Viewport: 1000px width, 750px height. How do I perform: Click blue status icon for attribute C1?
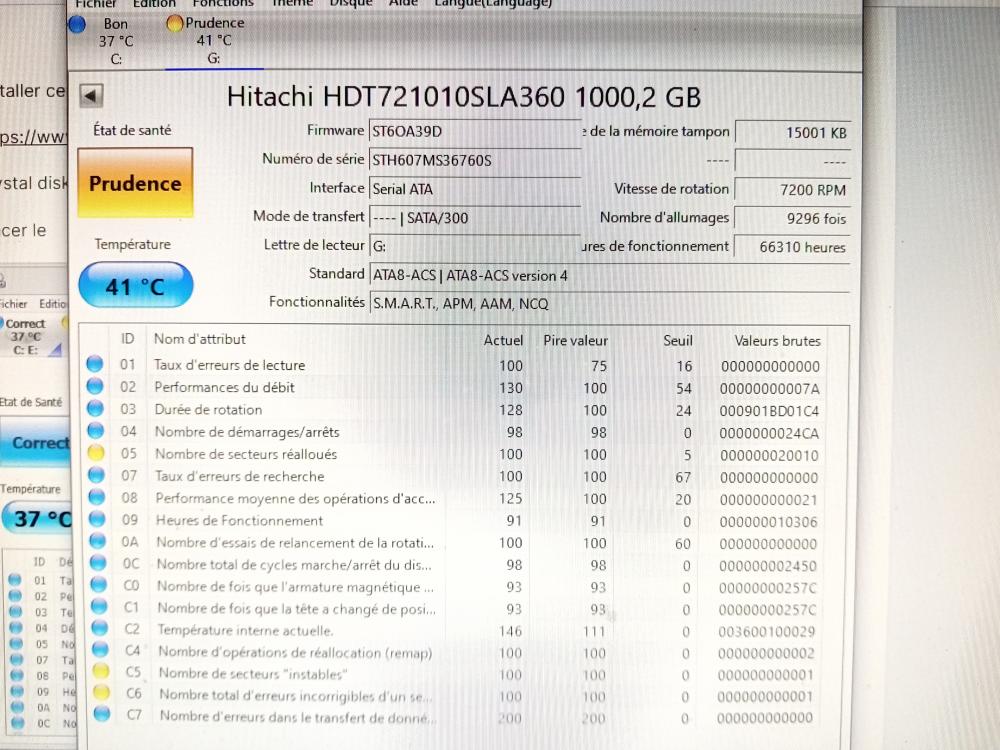(x=99, y=607)
